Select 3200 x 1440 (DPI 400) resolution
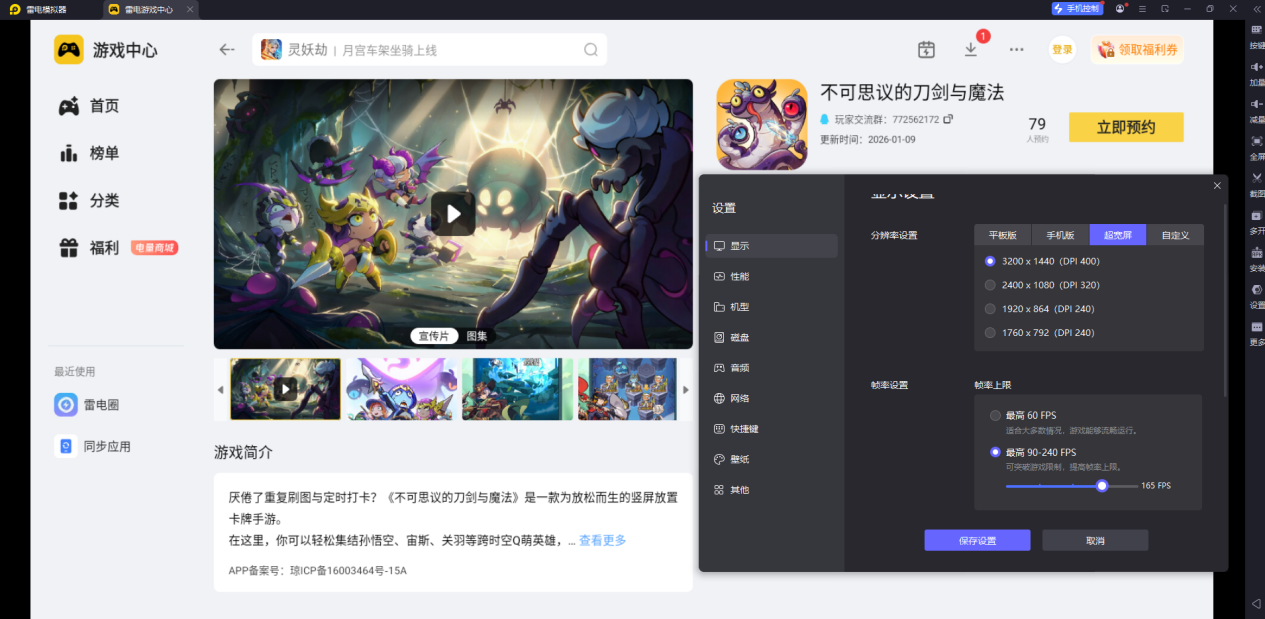The height and width of the screenshot is (619, 1265). click(1042, 261)
